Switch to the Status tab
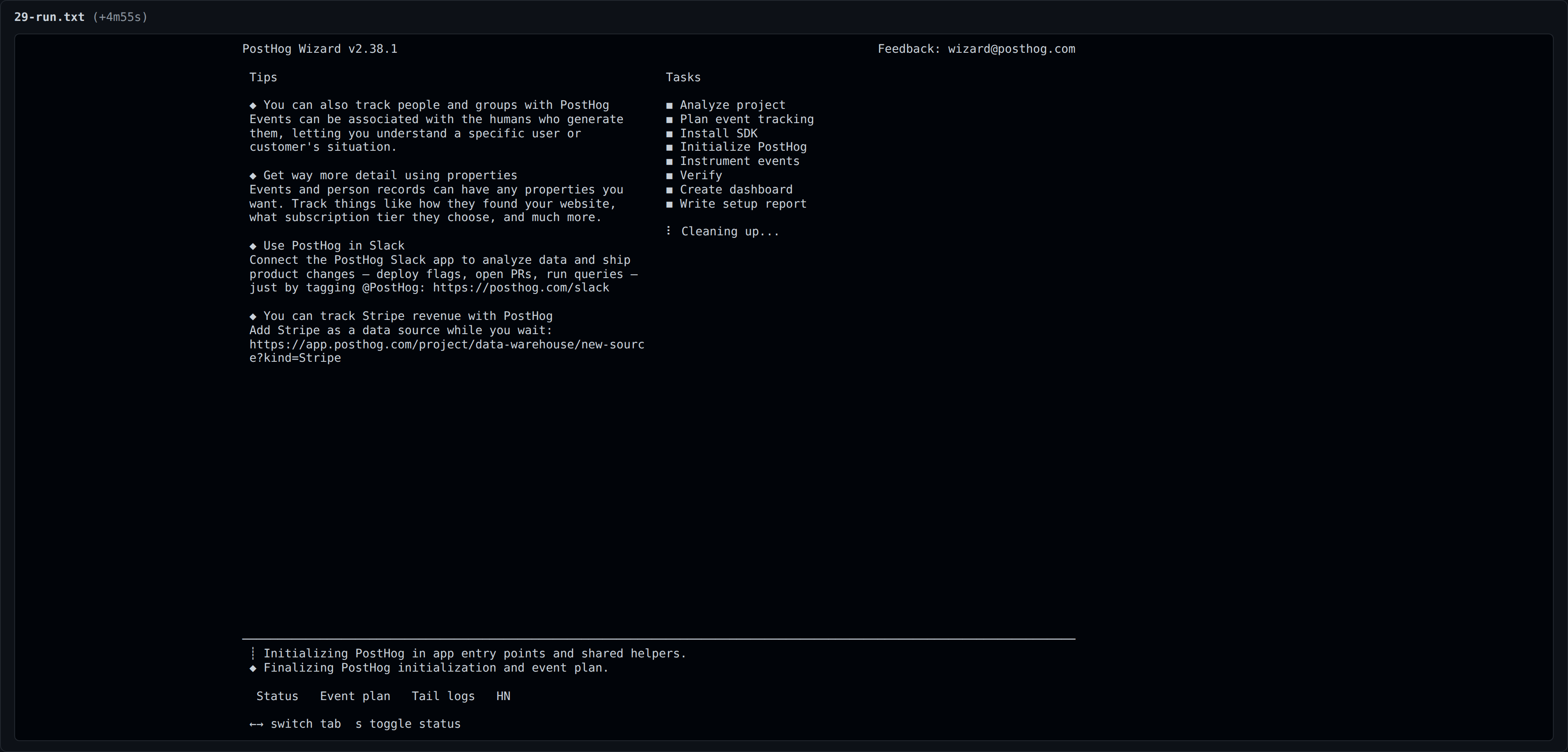Screen dimensions: 1568x752 pos(277,696)
